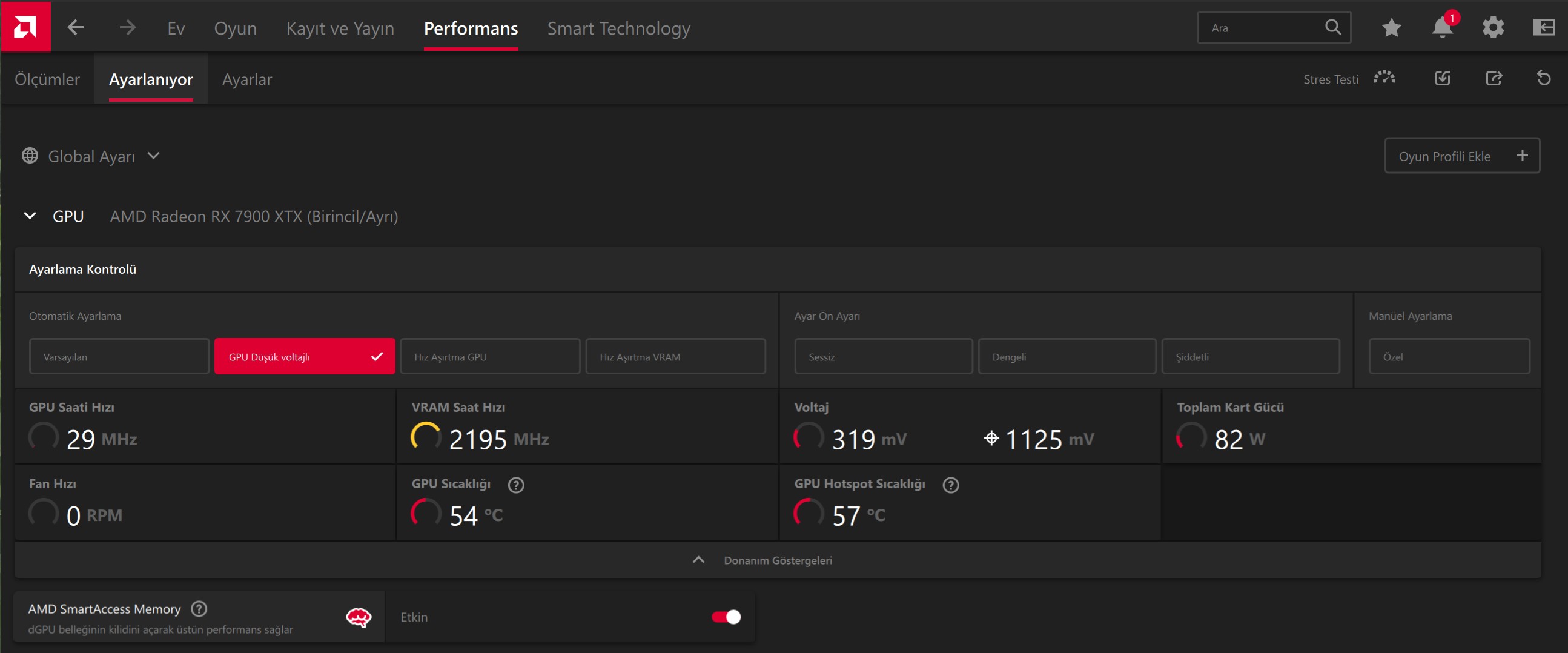1568x653 pixels.
Task: Click the Toplam Kart Gücü gauge
Action: click(1191, 437)
